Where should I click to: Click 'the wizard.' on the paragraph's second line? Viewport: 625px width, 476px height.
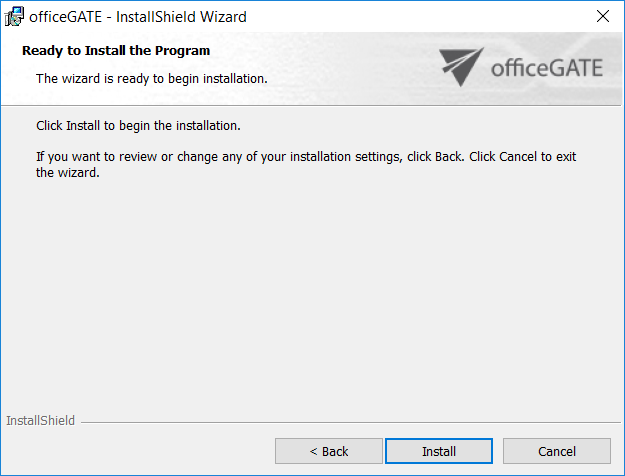click(68, 172)
